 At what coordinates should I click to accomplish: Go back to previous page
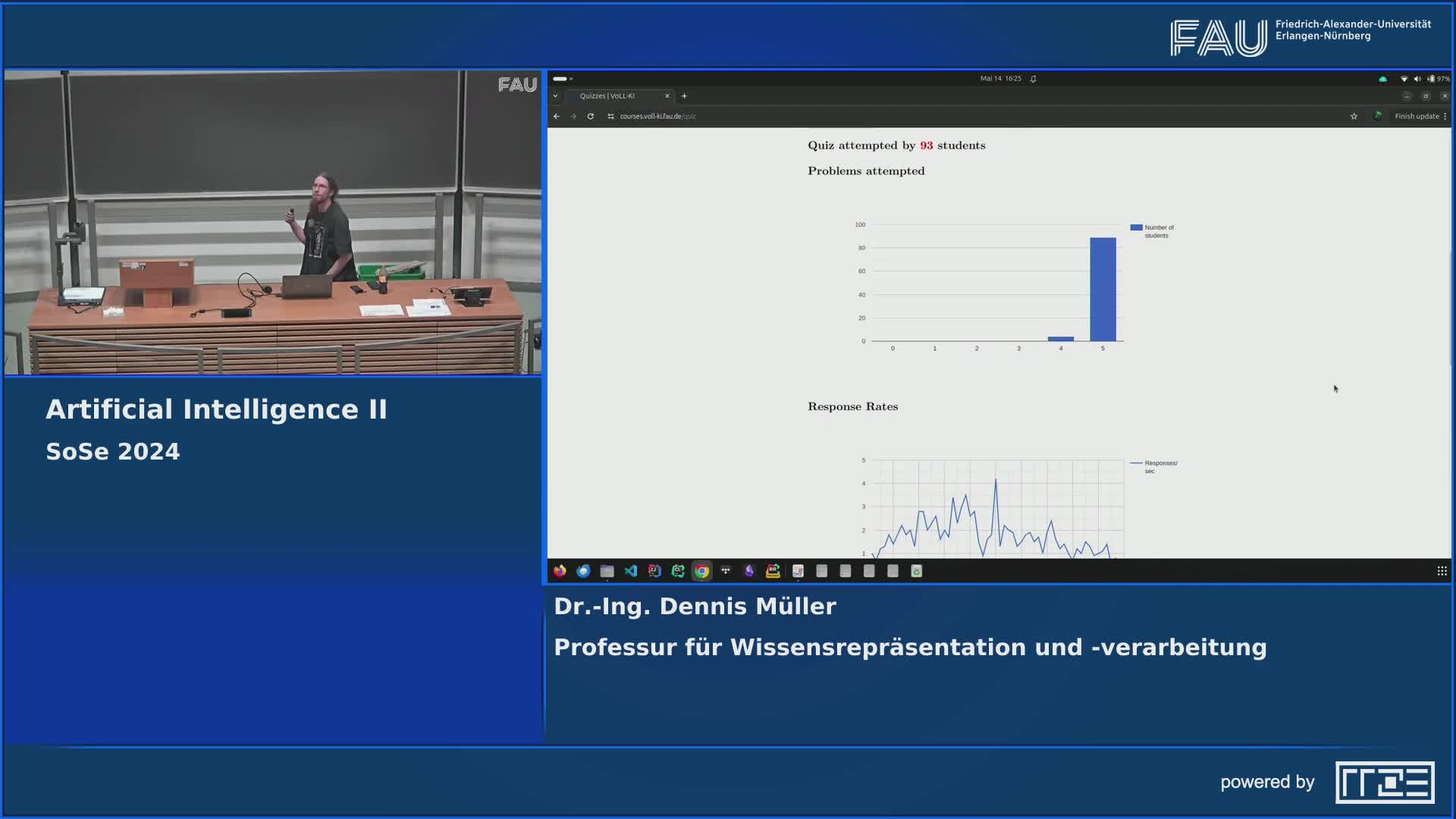[x=557, y=116]
